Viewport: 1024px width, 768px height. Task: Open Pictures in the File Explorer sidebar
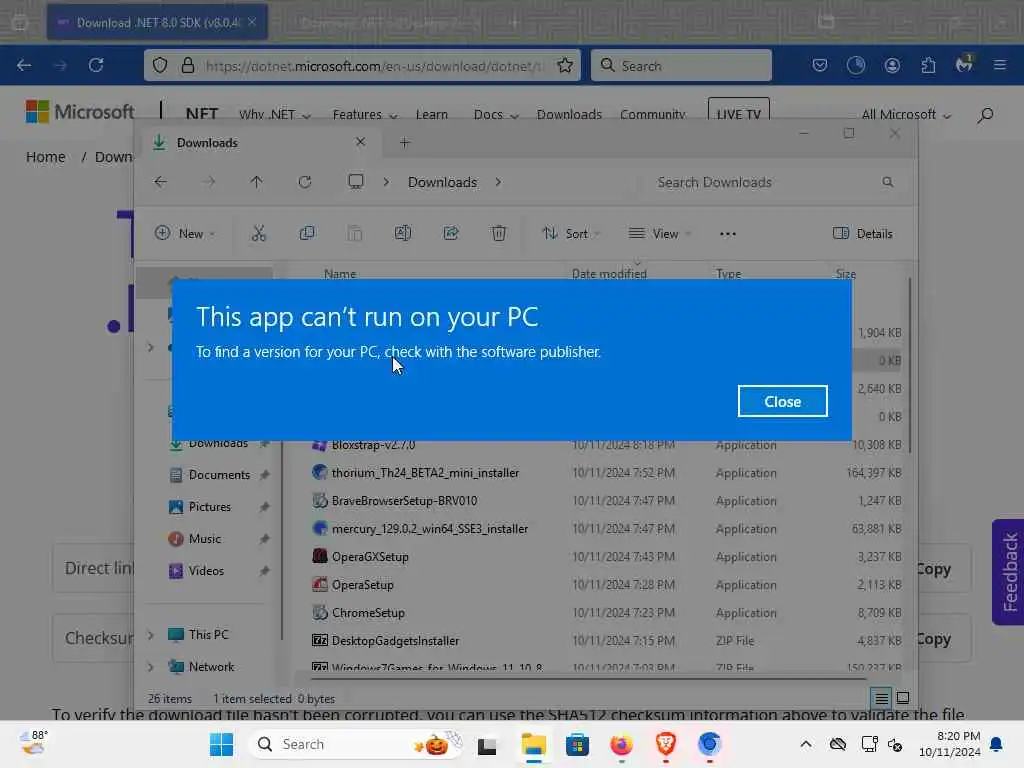[x=209, y=507]
